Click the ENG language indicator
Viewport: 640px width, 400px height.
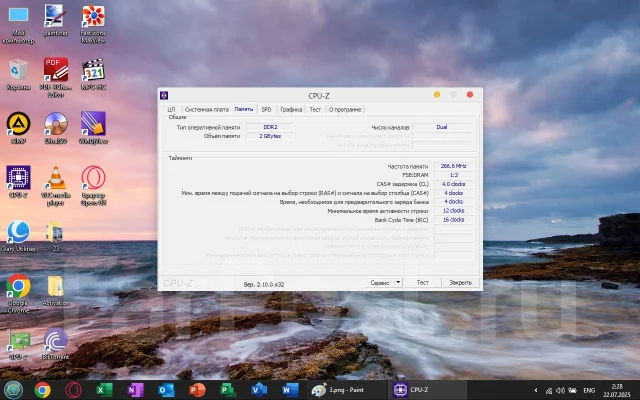(x=589, y=391)
